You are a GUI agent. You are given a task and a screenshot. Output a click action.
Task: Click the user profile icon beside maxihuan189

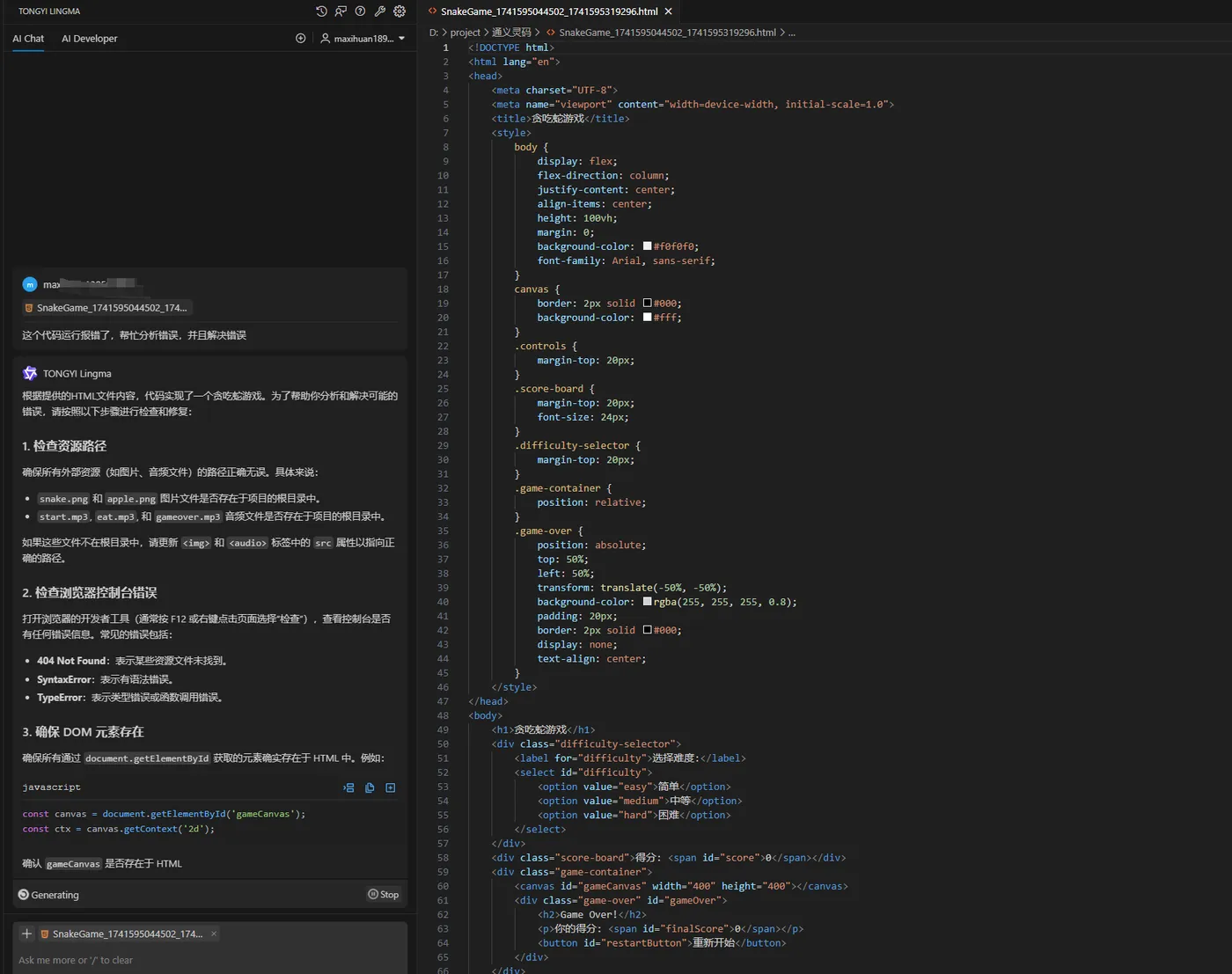click(325, 39)
